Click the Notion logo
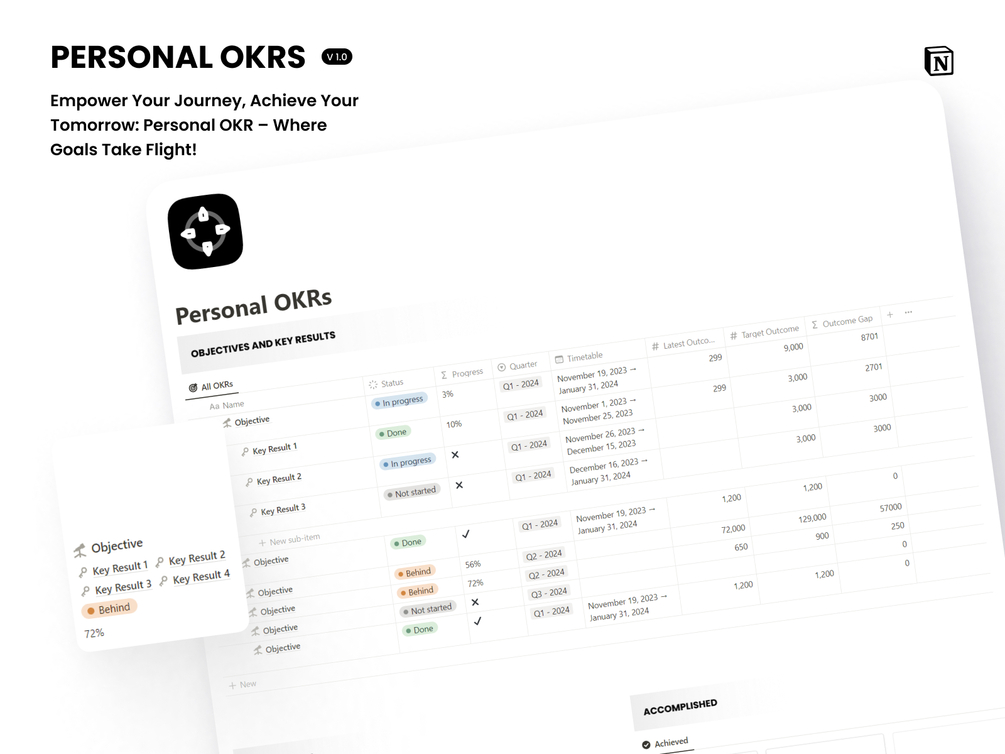 point(939,62)
